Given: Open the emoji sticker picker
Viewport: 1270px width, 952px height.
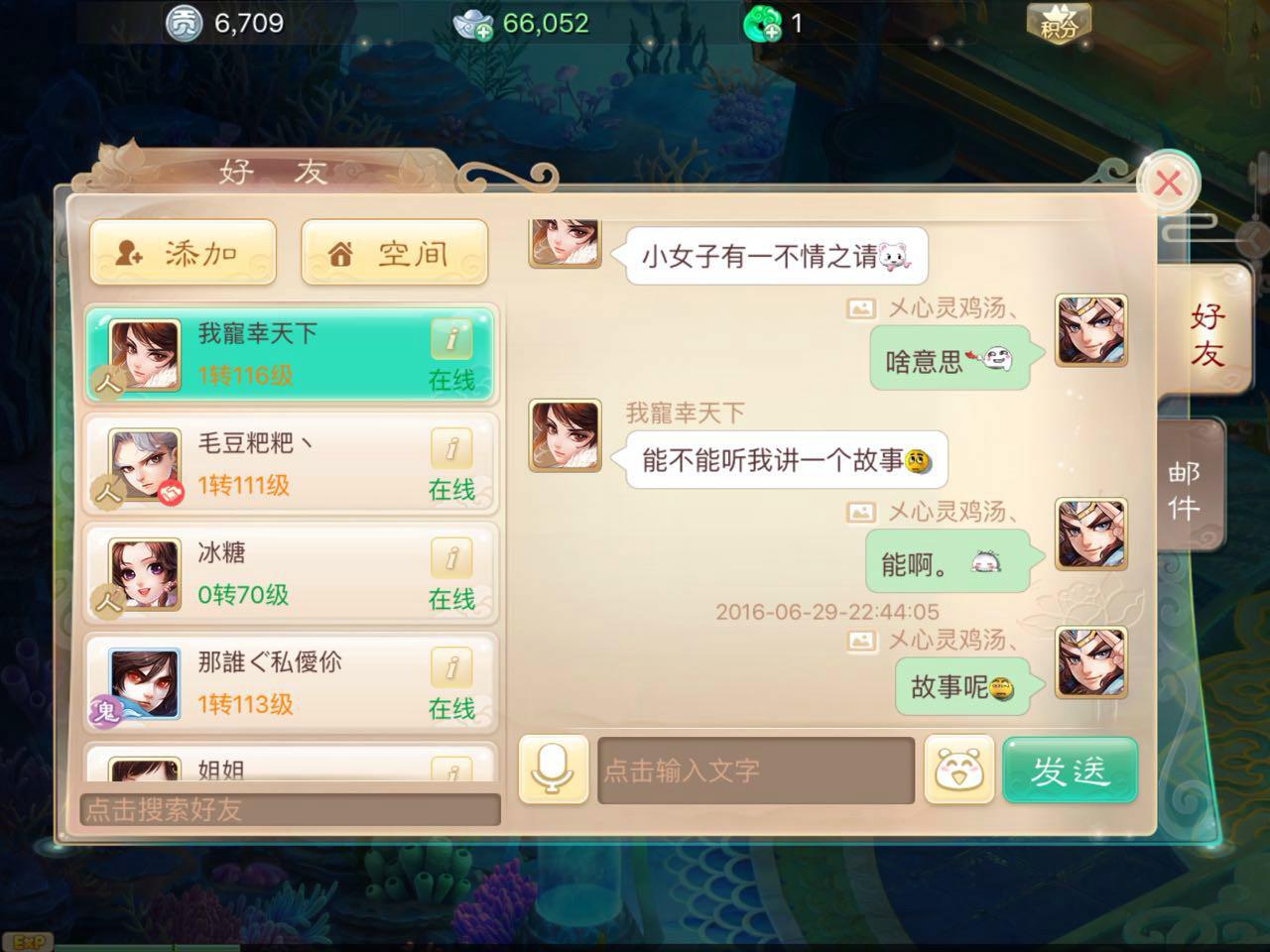Looking at the screenshot, I should pyautogui.click(x=958, y=770).
